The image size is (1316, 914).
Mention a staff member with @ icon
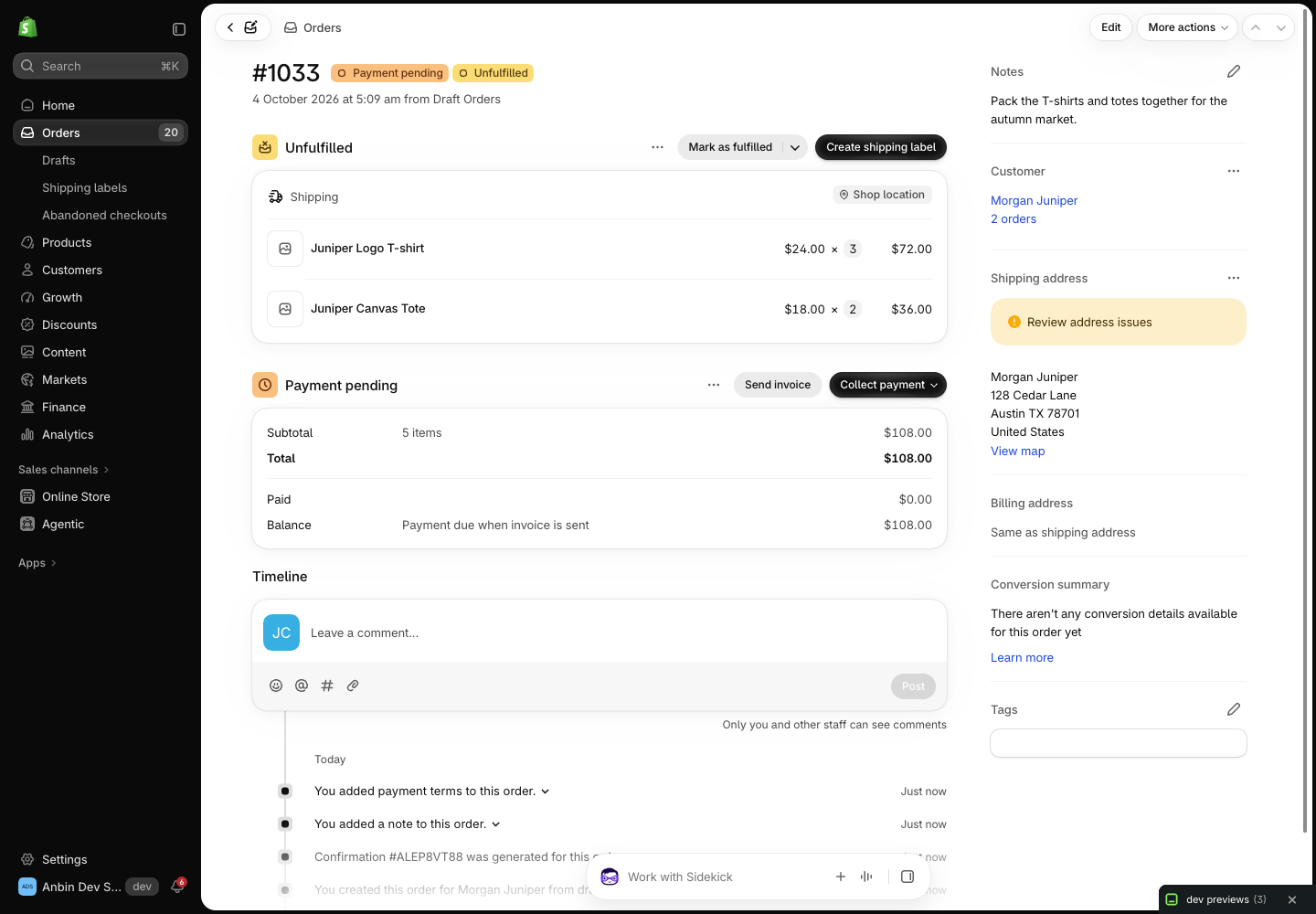coord(302,685)
